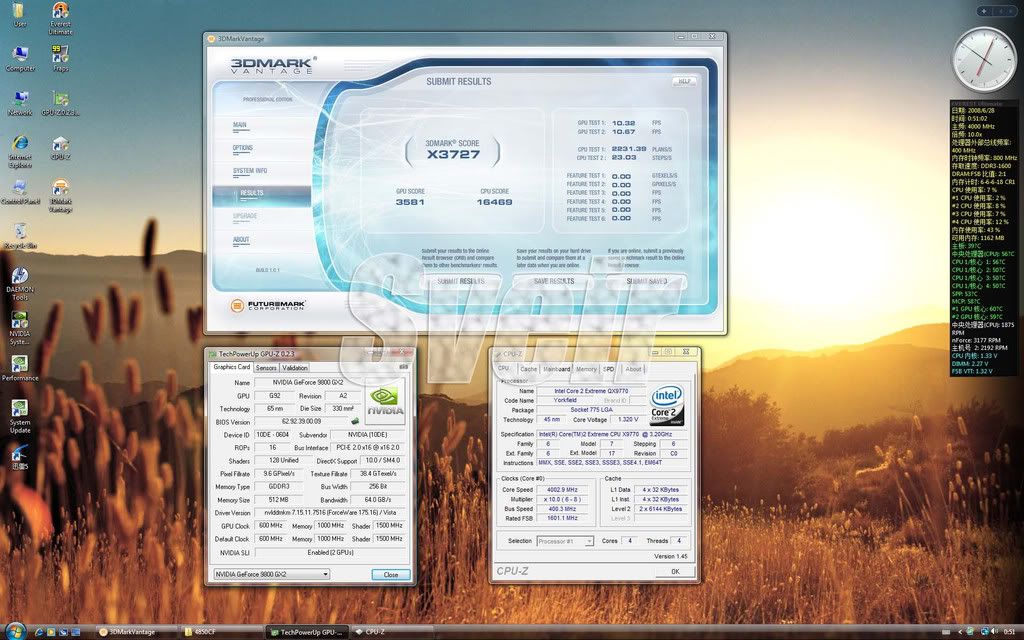Go to System Info in 3DMark Vantage

[x=250, y=171]
